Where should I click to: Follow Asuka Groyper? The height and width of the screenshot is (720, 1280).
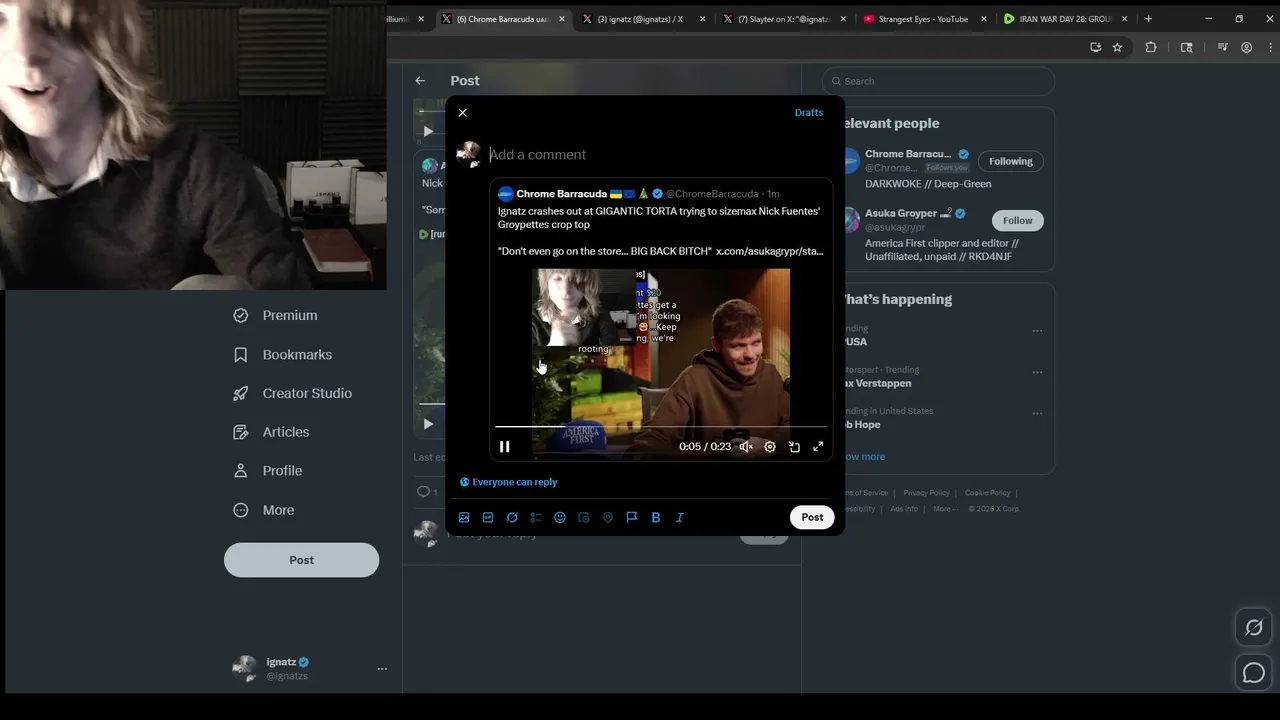(1017, 220)
